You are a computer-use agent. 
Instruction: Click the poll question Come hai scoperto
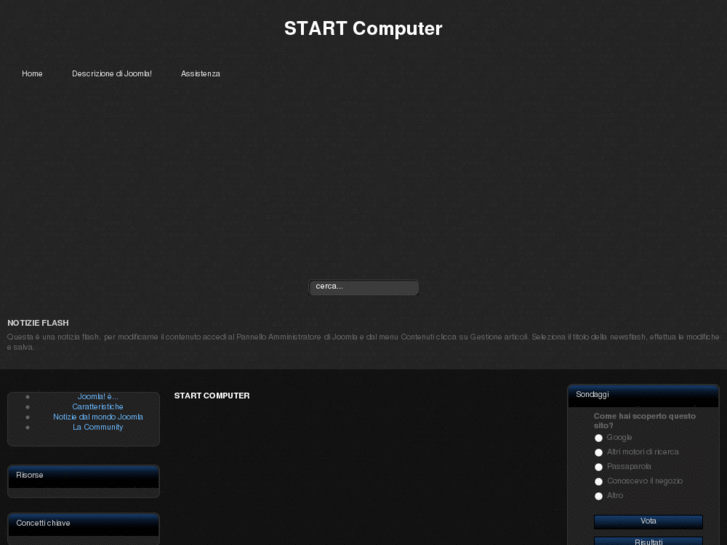pos(644,421)
